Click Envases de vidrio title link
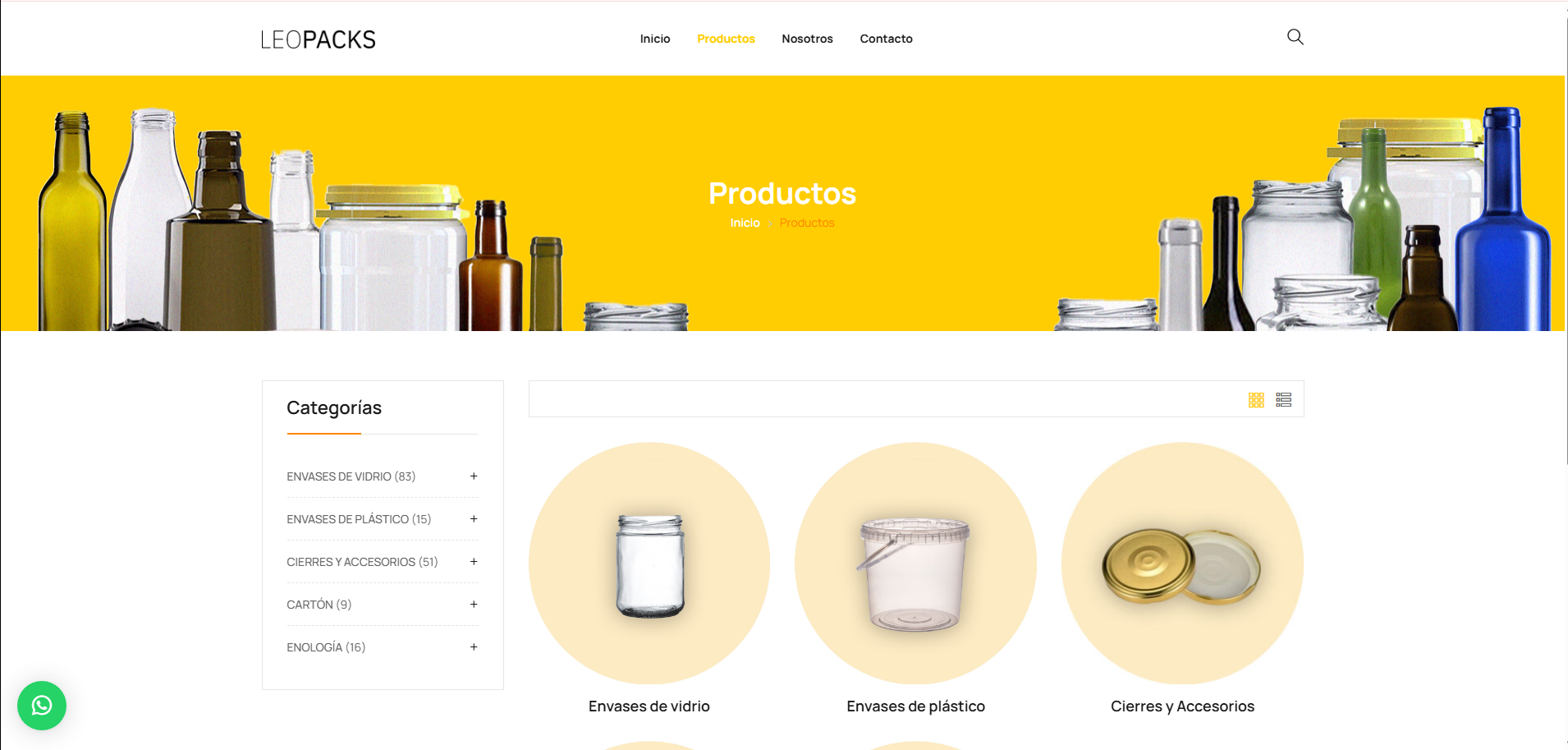This screenshot has height=750, width=1568. pyautogui.click(x=649, y=706)
